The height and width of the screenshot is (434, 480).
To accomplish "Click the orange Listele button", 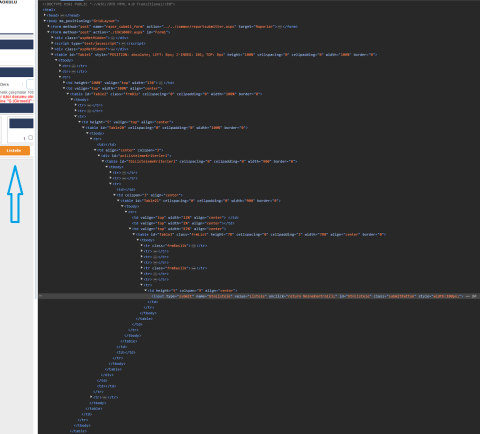I will pyautogui.click(x=15, y=151).
